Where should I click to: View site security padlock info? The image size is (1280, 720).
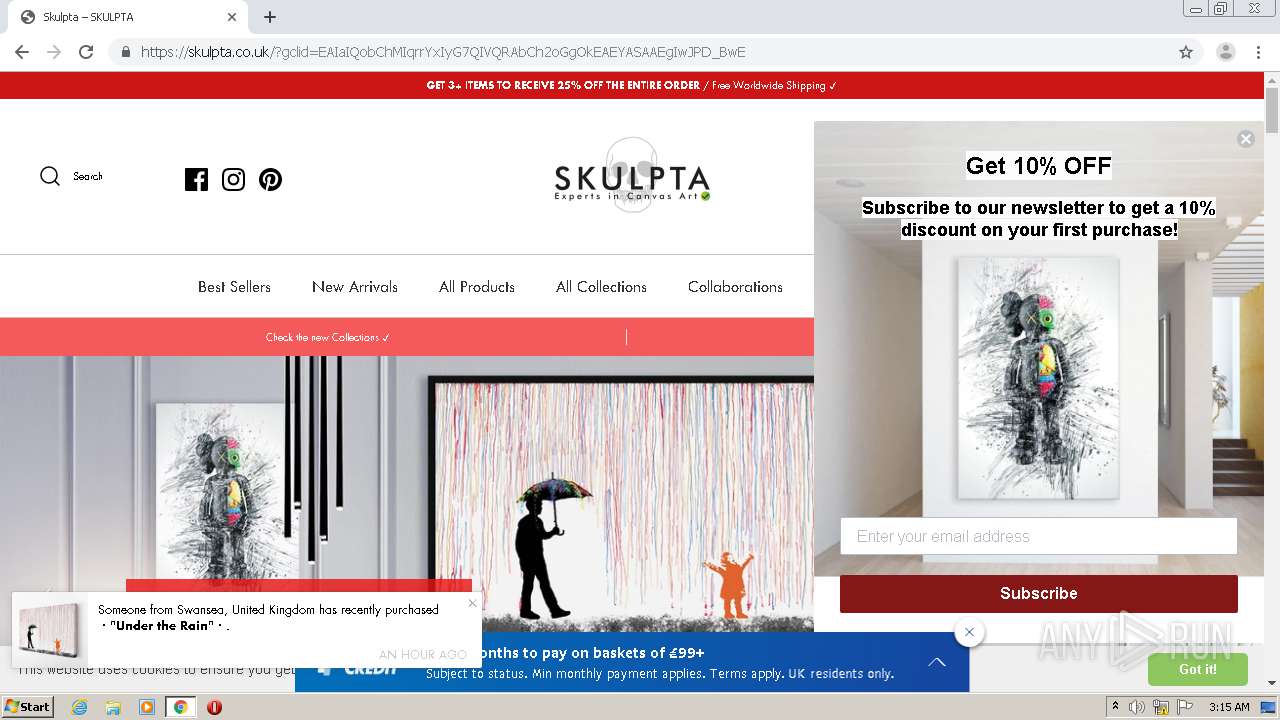pyautogui.click(x=125, y=52)
